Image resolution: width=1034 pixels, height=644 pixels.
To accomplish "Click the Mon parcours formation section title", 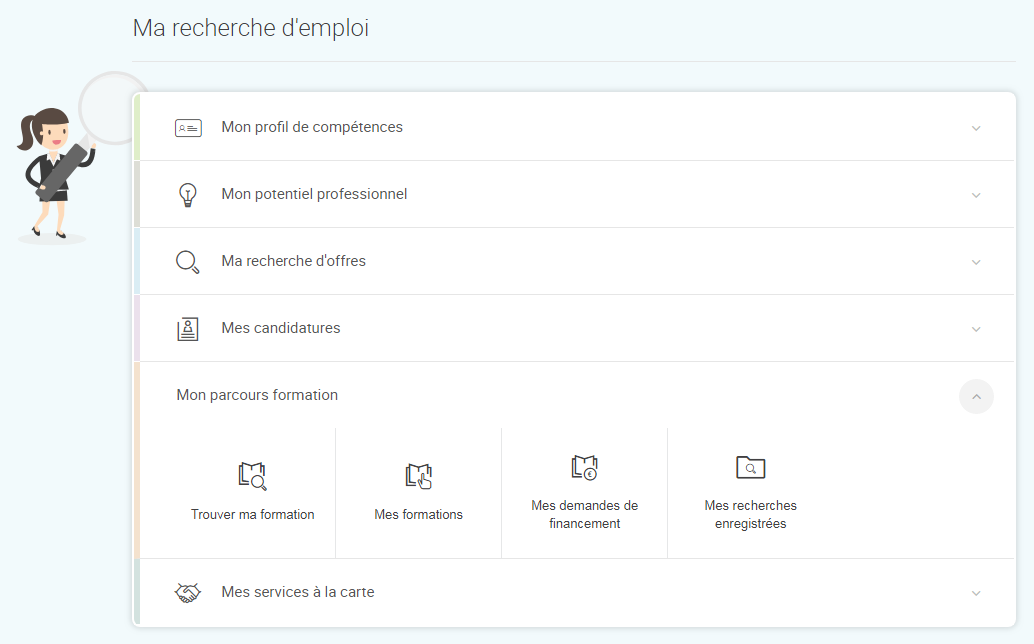I will click(x=257, y=395).
